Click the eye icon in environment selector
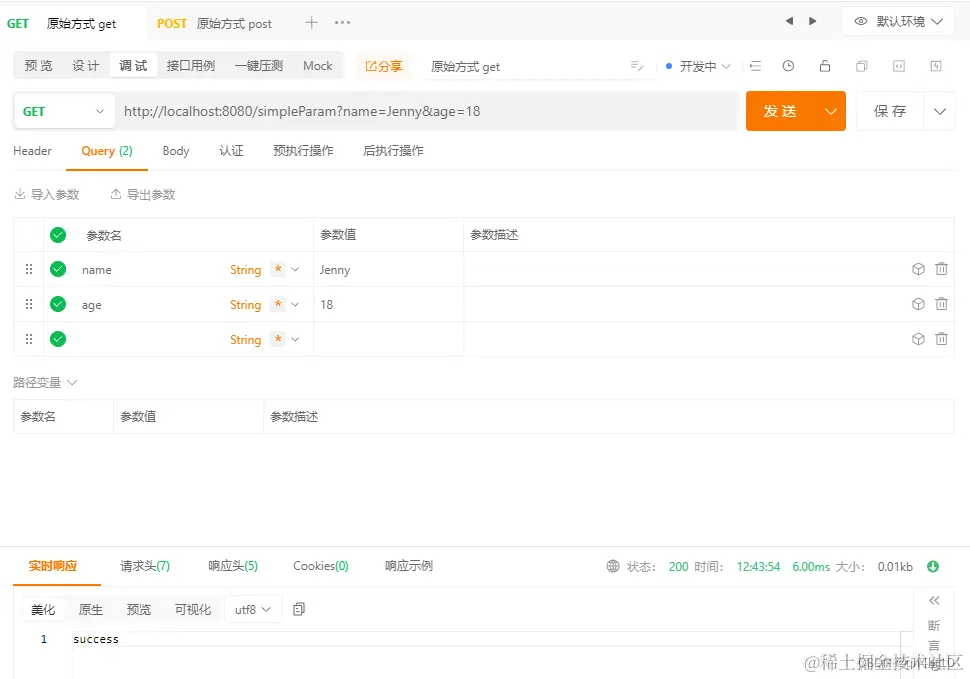 tap(861, 21)
